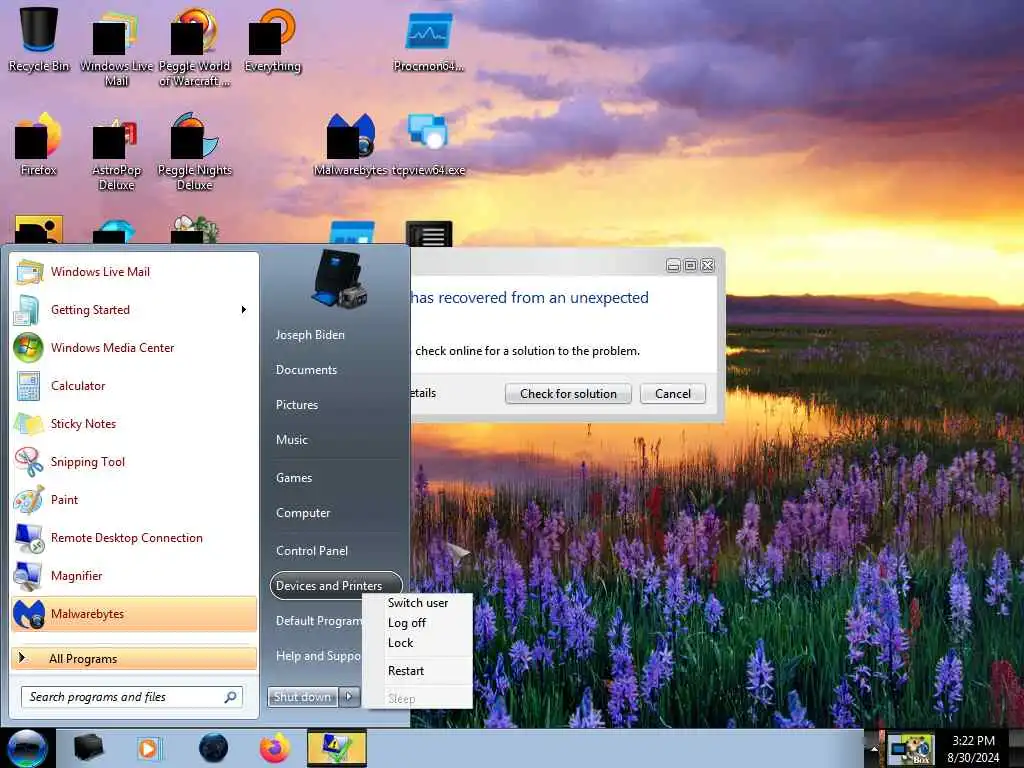
Task: Open Devices and Printers
Action: coord(336,586)
